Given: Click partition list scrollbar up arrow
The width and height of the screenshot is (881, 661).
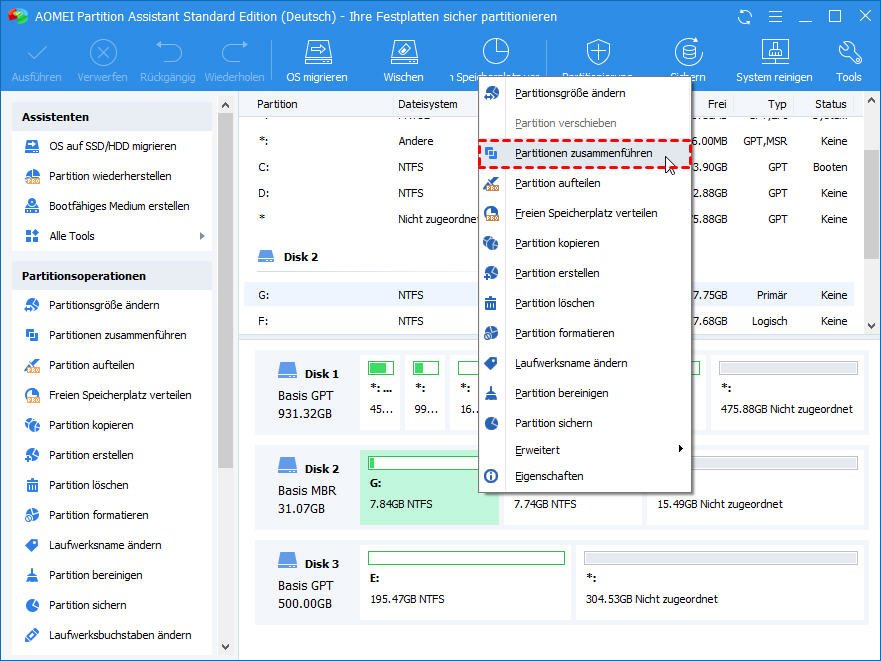Looking at the screenshot, I should [x=871, y=101].
